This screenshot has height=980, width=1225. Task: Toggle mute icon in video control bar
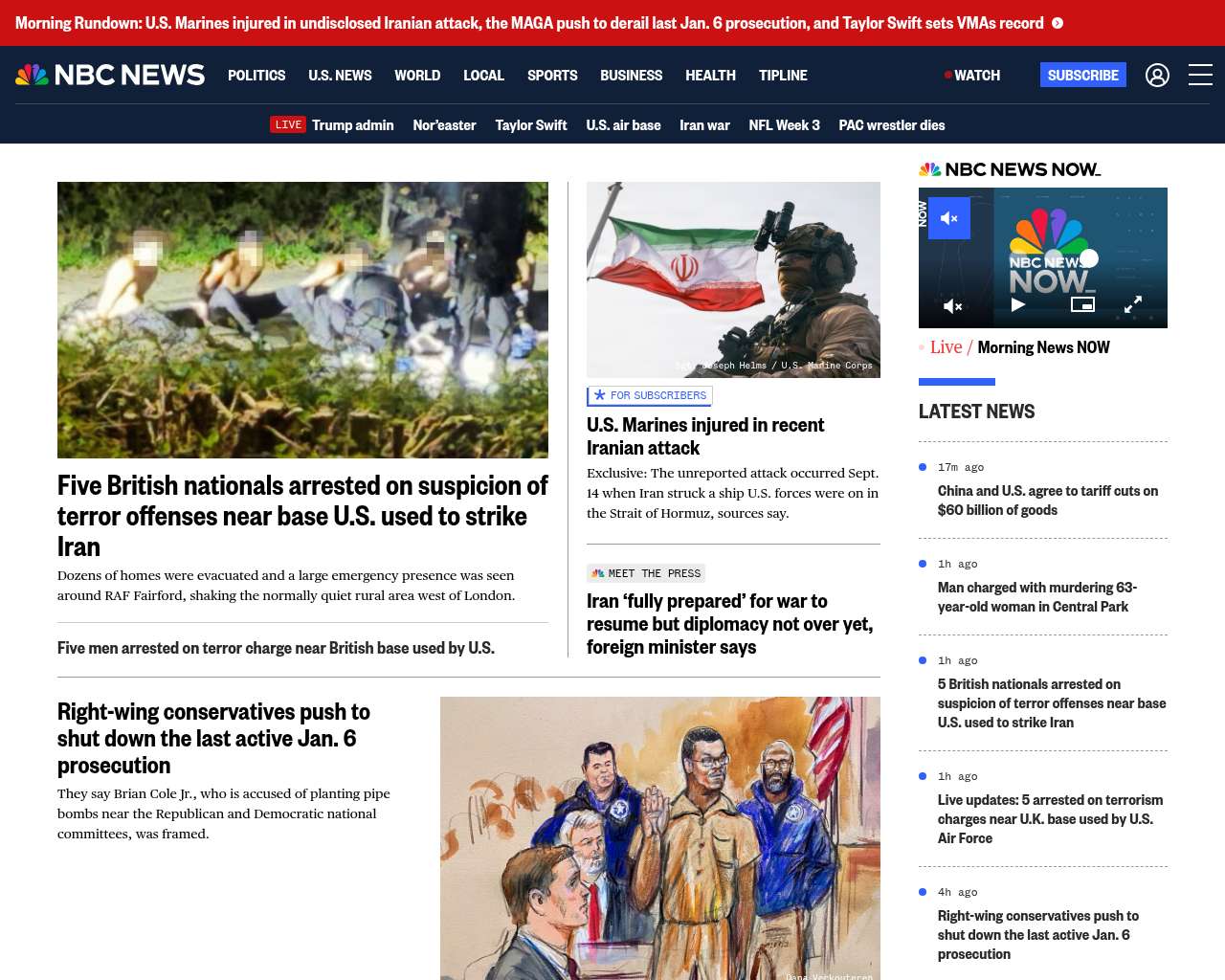[x=952, y=306]
